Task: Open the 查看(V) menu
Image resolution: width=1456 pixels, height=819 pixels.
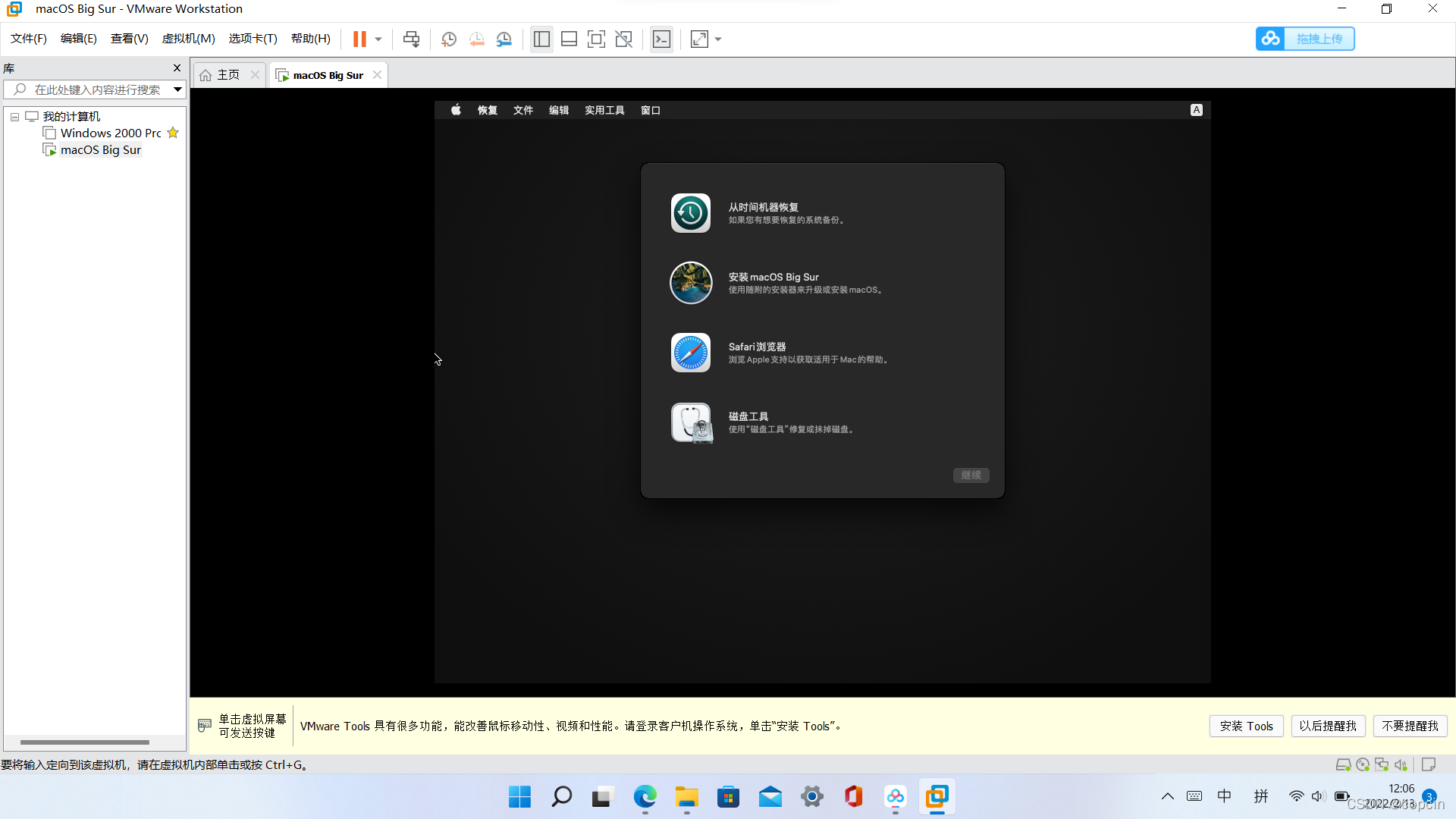Action: 130,39
